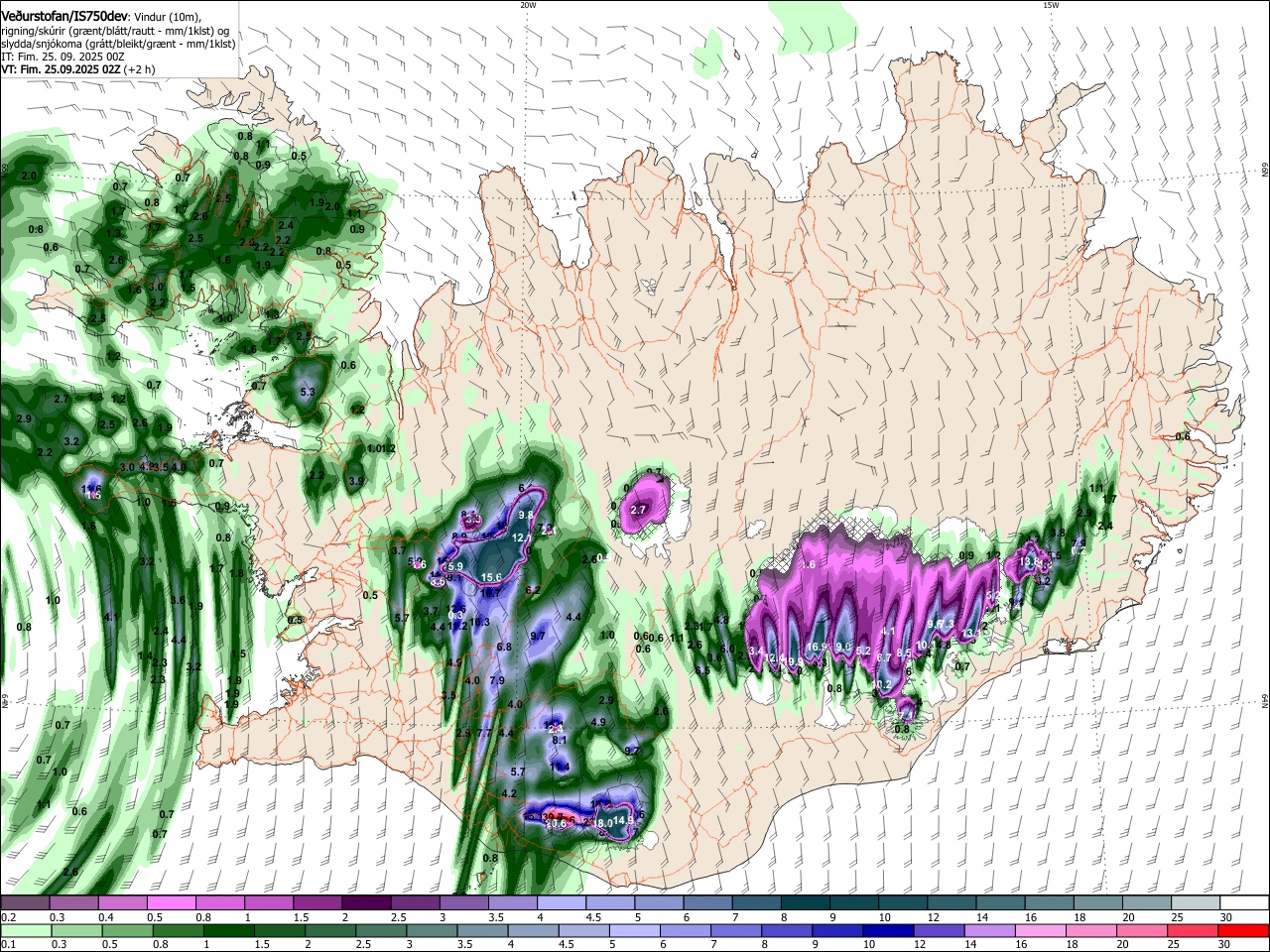This screenshot has height=952, width=1270.
Task: Pick the bright pink 0.5–0.8 swatch in upper legend row
Action: [x=171, y=902]
